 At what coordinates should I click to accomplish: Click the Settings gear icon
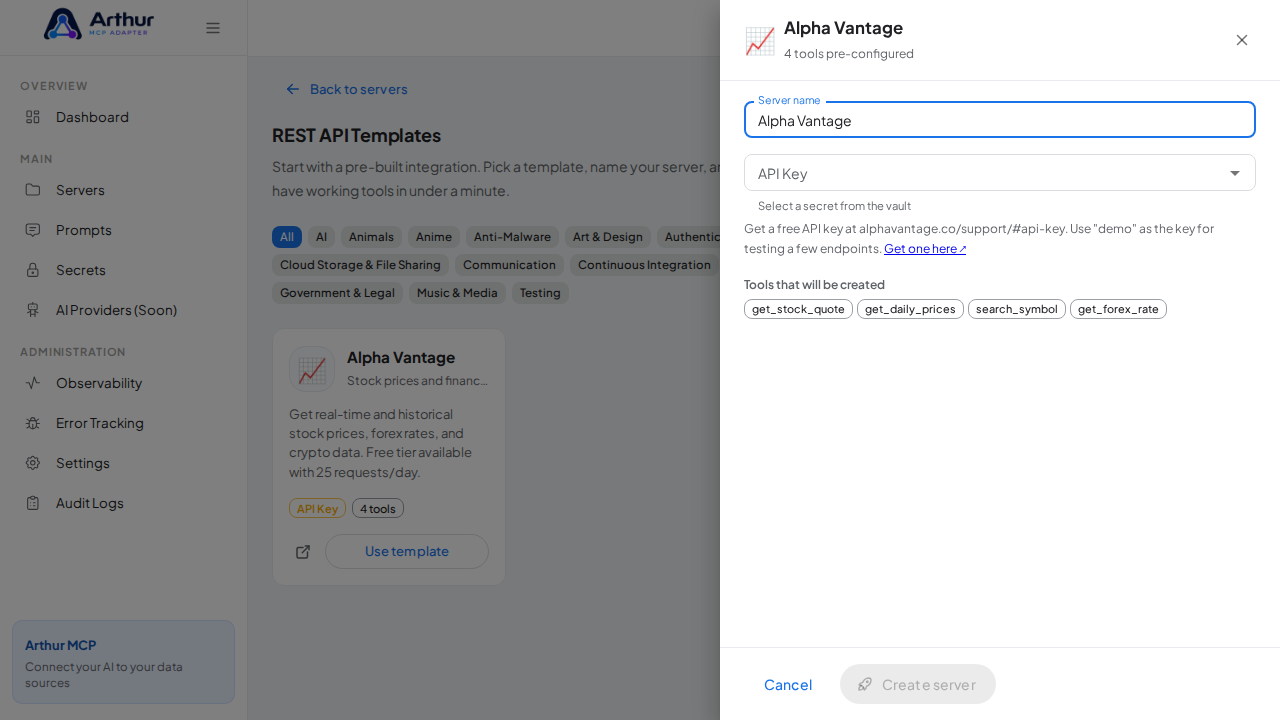33,463
